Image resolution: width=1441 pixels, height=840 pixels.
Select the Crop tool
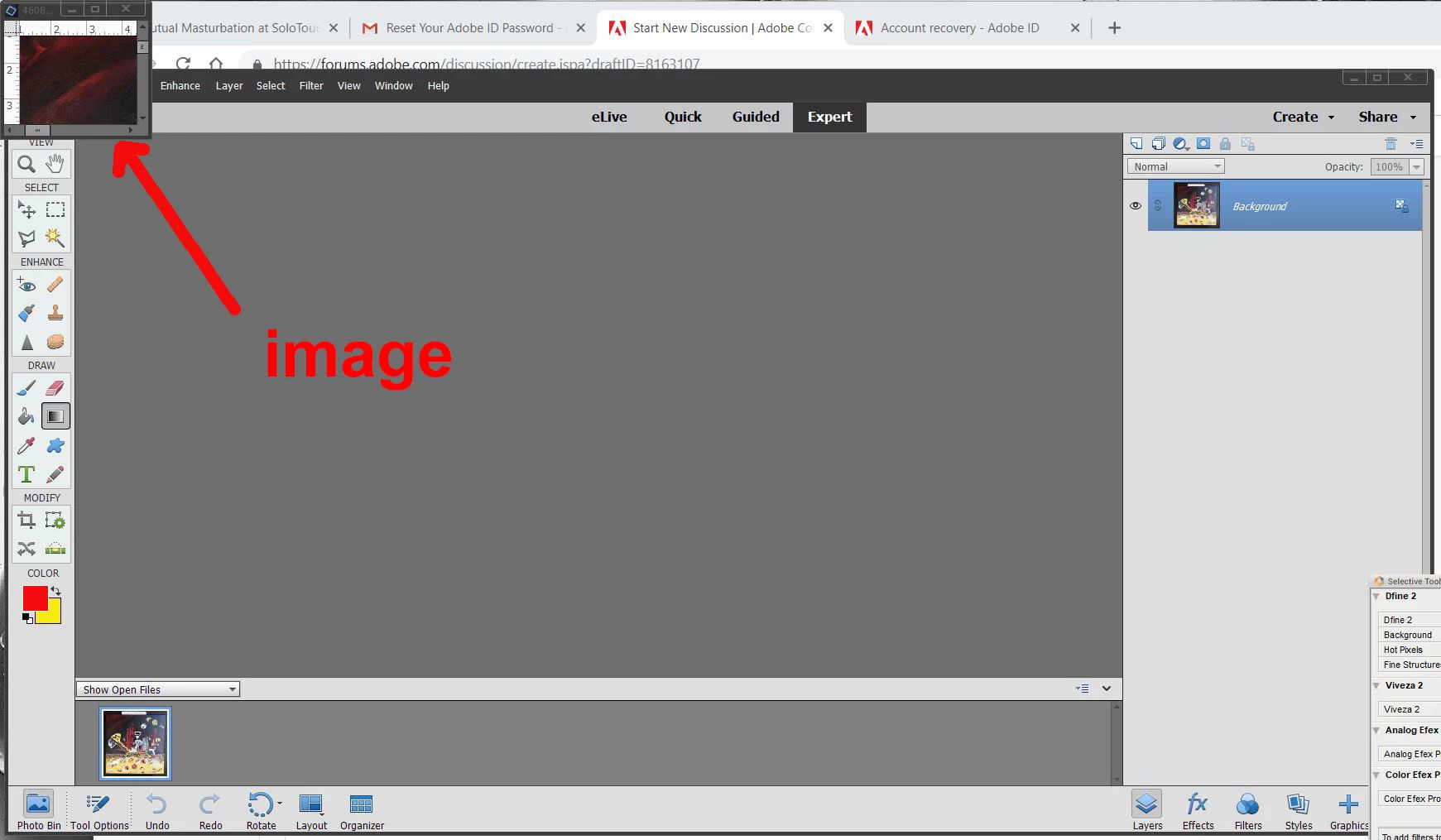26,521
